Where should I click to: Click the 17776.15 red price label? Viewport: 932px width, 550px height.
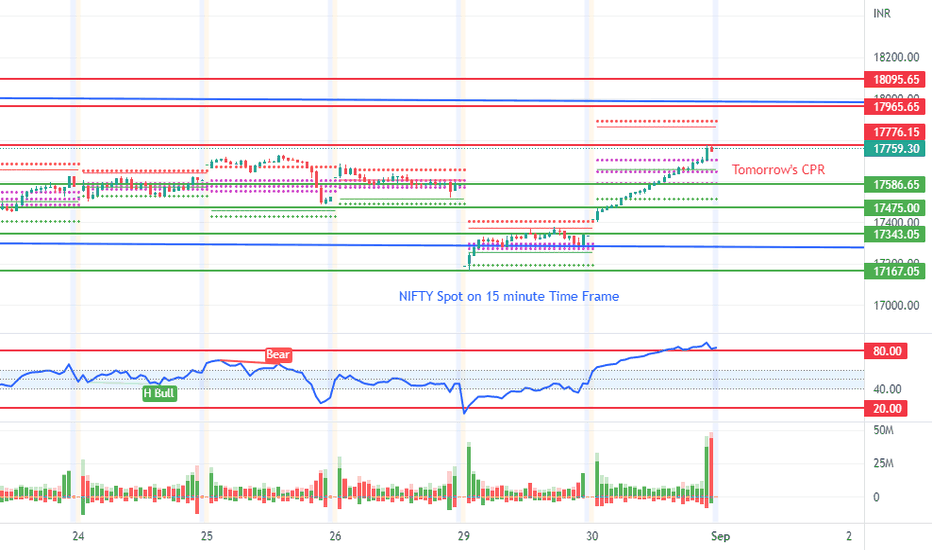point(895,132)
